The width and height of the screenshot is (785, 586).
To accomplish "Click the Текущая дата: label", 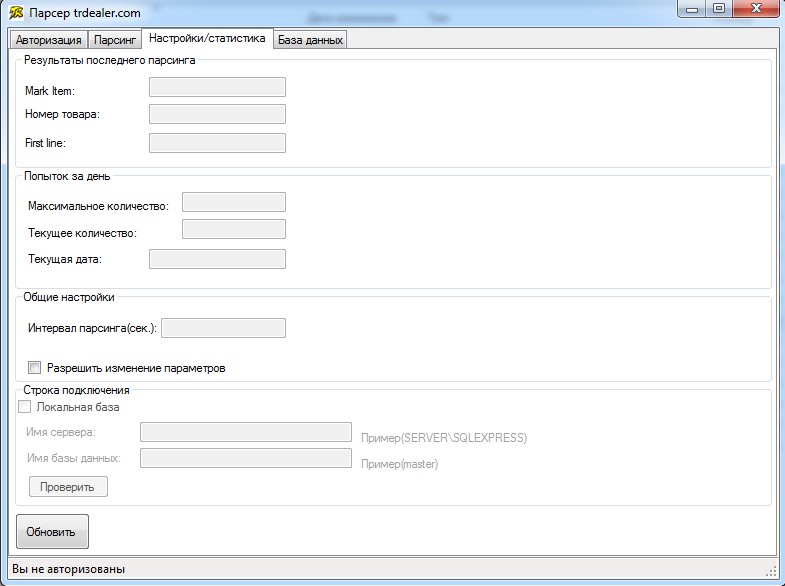I will tap(65, 259).
